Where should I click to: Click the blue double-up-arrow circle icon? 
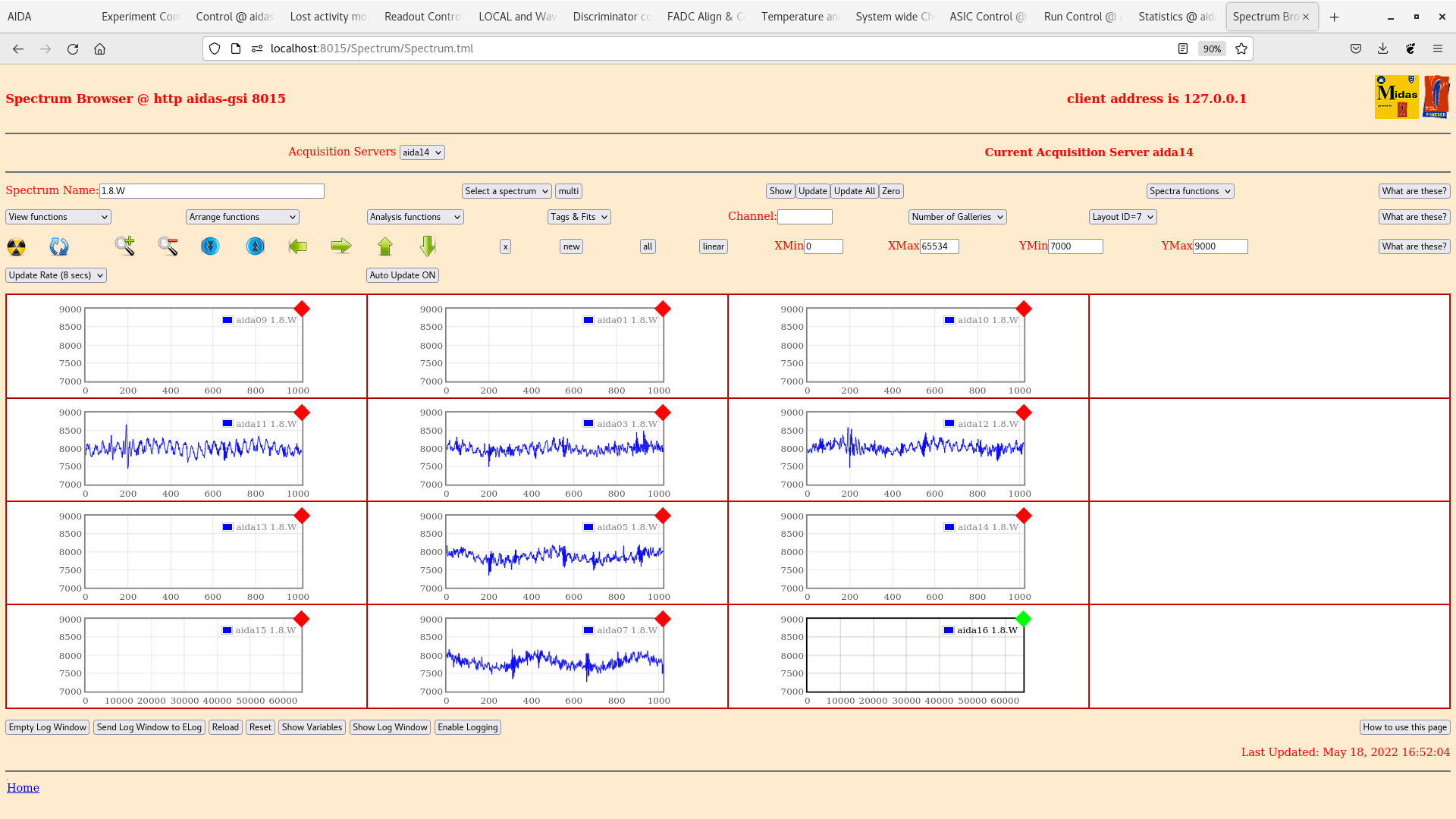tap(256, 246)
